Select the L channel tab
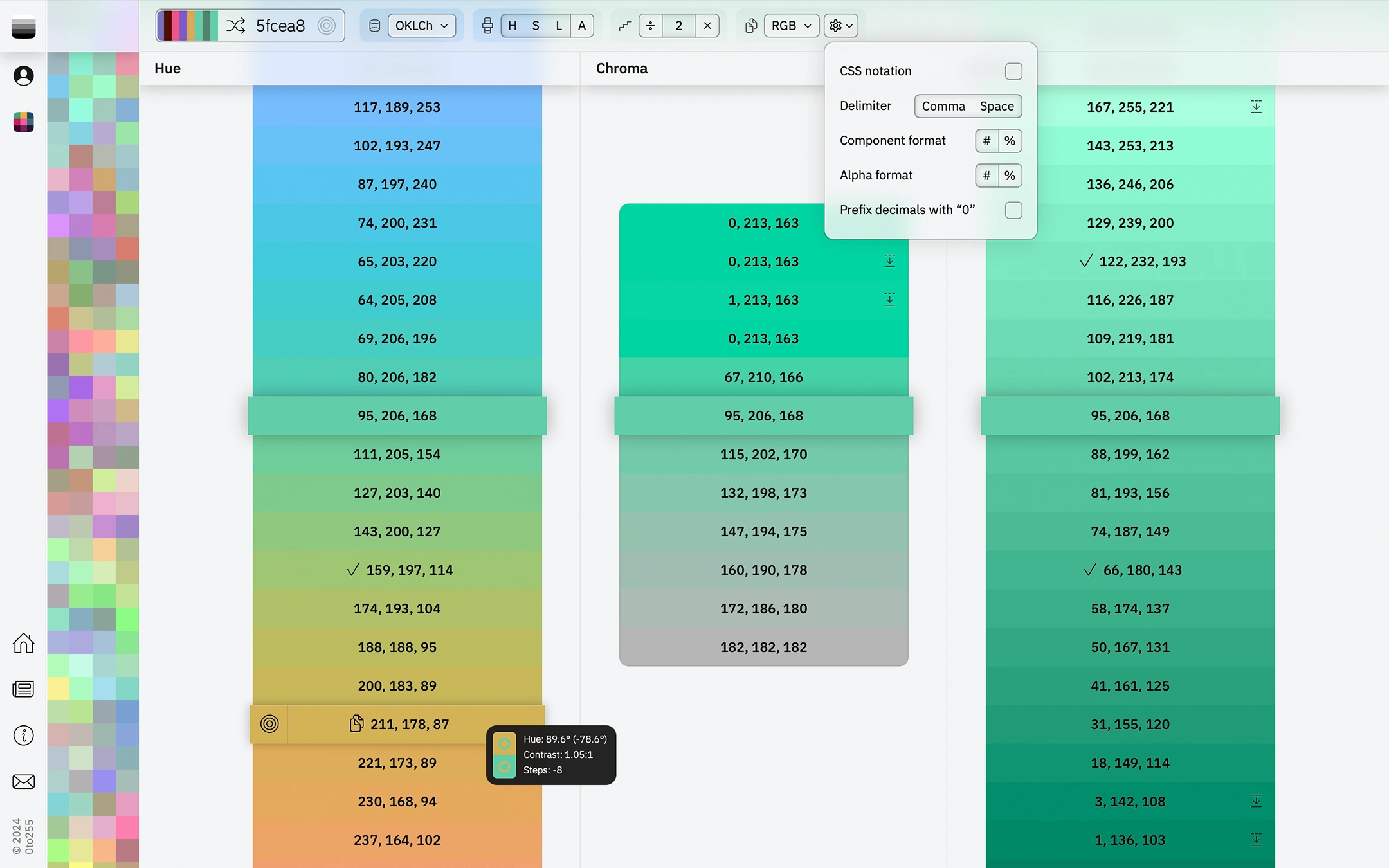 click(558, 26)
